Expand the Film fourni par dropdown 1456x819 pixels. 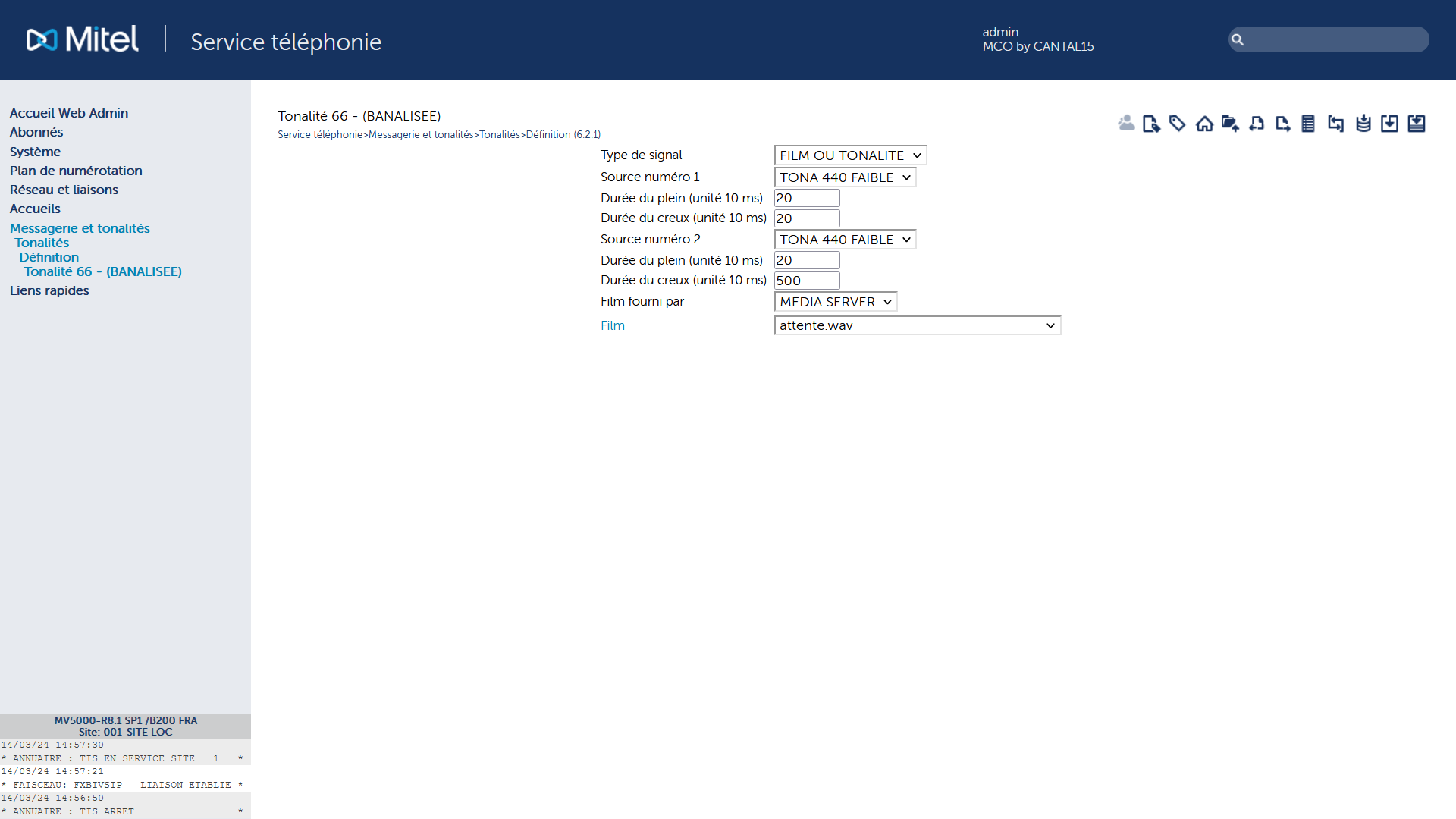pyautogui.click(x=835, y=302)
